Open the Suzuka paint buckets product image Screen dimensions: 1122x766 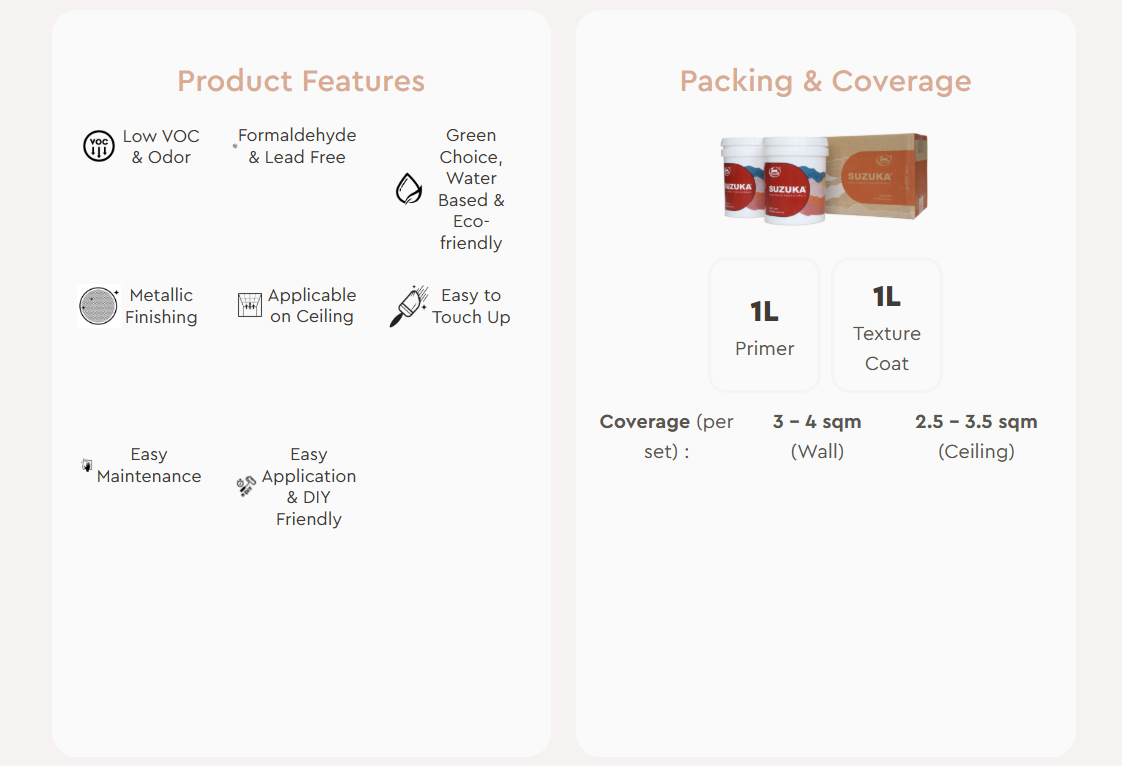point(823,178)
